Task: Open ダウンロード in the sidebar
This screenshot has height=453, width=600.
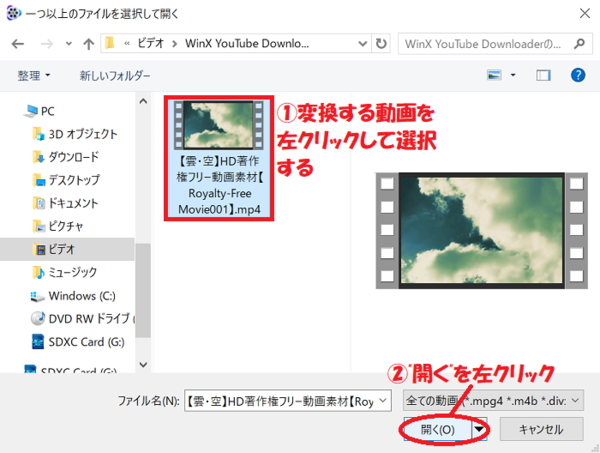Action: click(x=73, y=157)
